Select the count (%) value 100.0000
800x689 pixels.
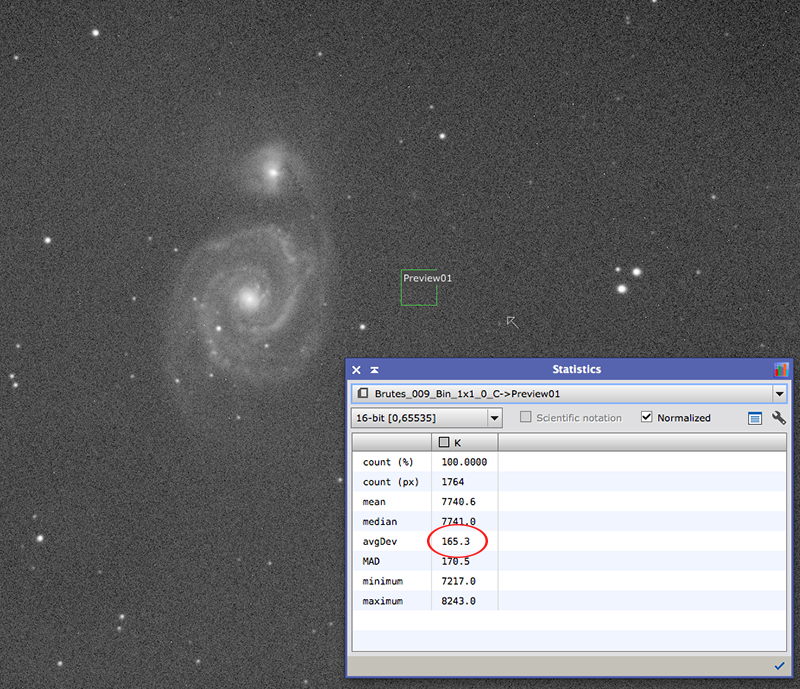(x=464, y=462)
